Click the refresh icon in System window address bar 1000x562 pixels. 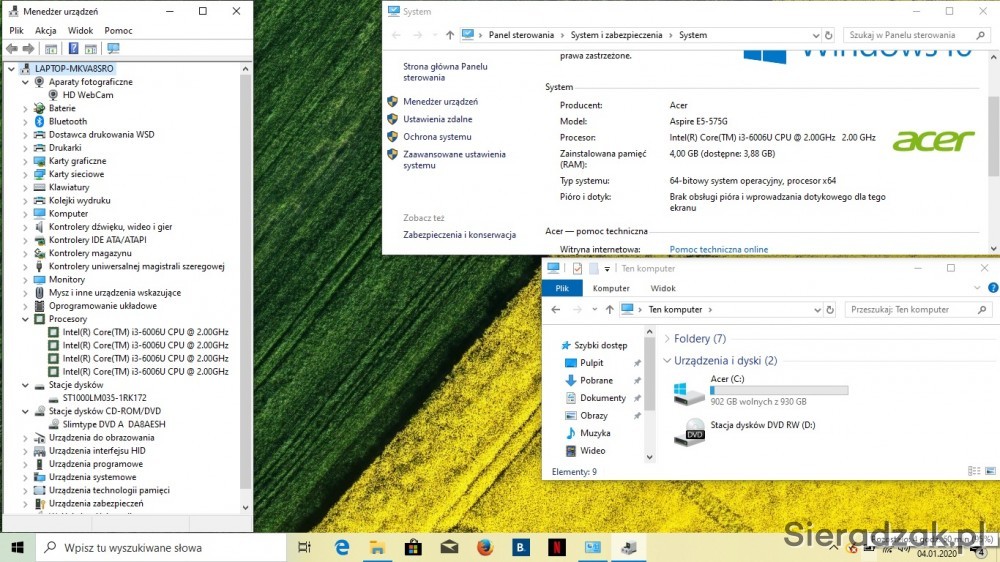tap(828, 35)
